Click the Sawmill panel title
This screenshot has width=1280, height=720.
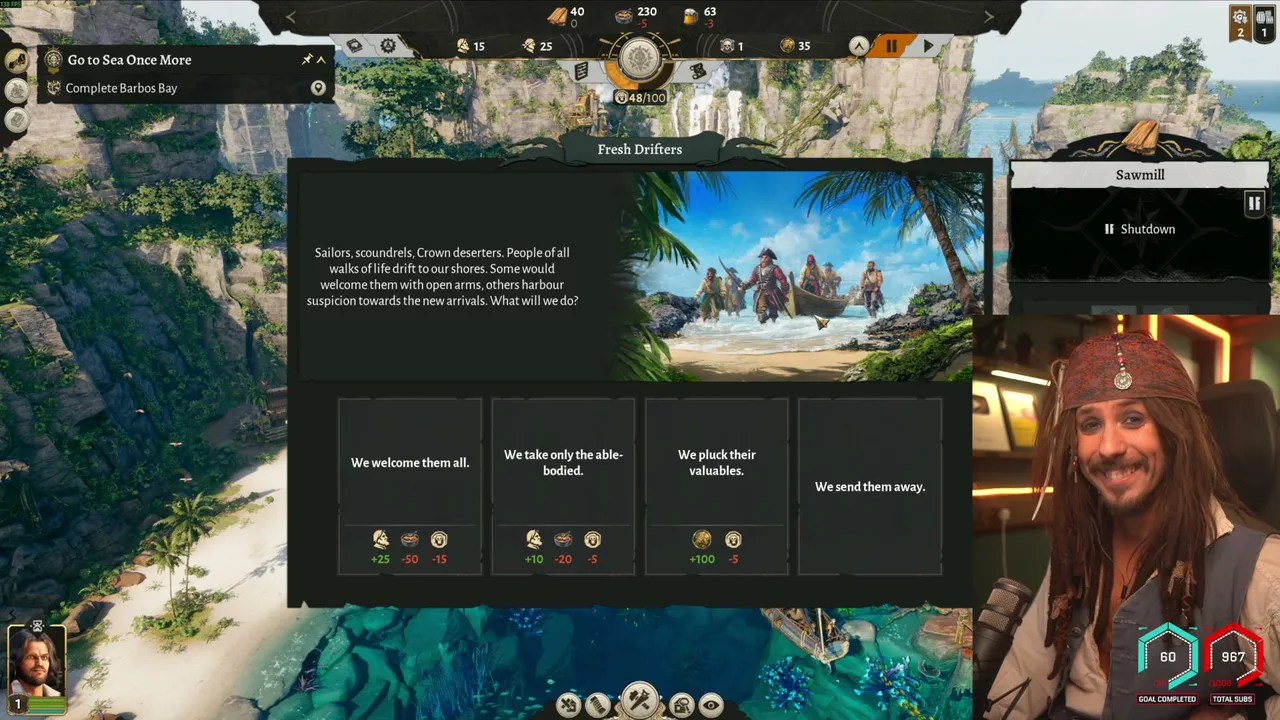(1140, 175)
